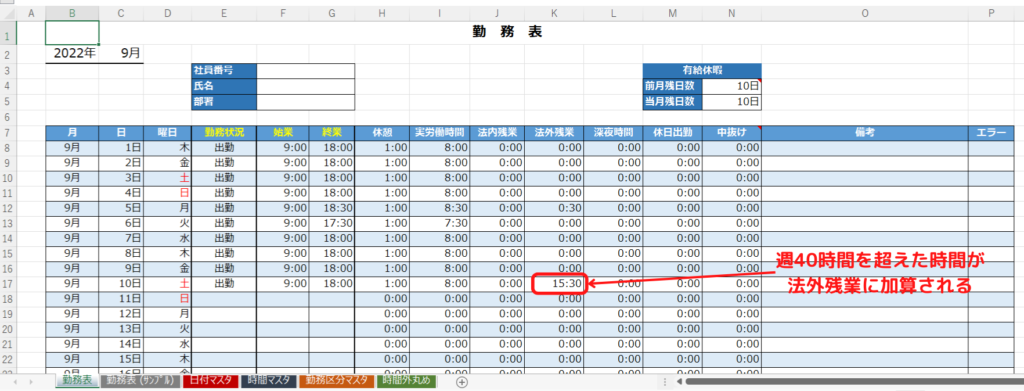Click the previous sheet navigation arrow

tap(14, 381)
